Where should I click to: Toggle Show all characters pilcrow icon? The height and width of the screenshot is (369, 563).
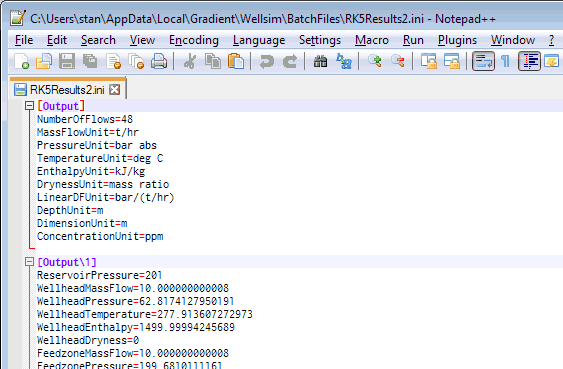pyautogui.click(x=506, y=61)
